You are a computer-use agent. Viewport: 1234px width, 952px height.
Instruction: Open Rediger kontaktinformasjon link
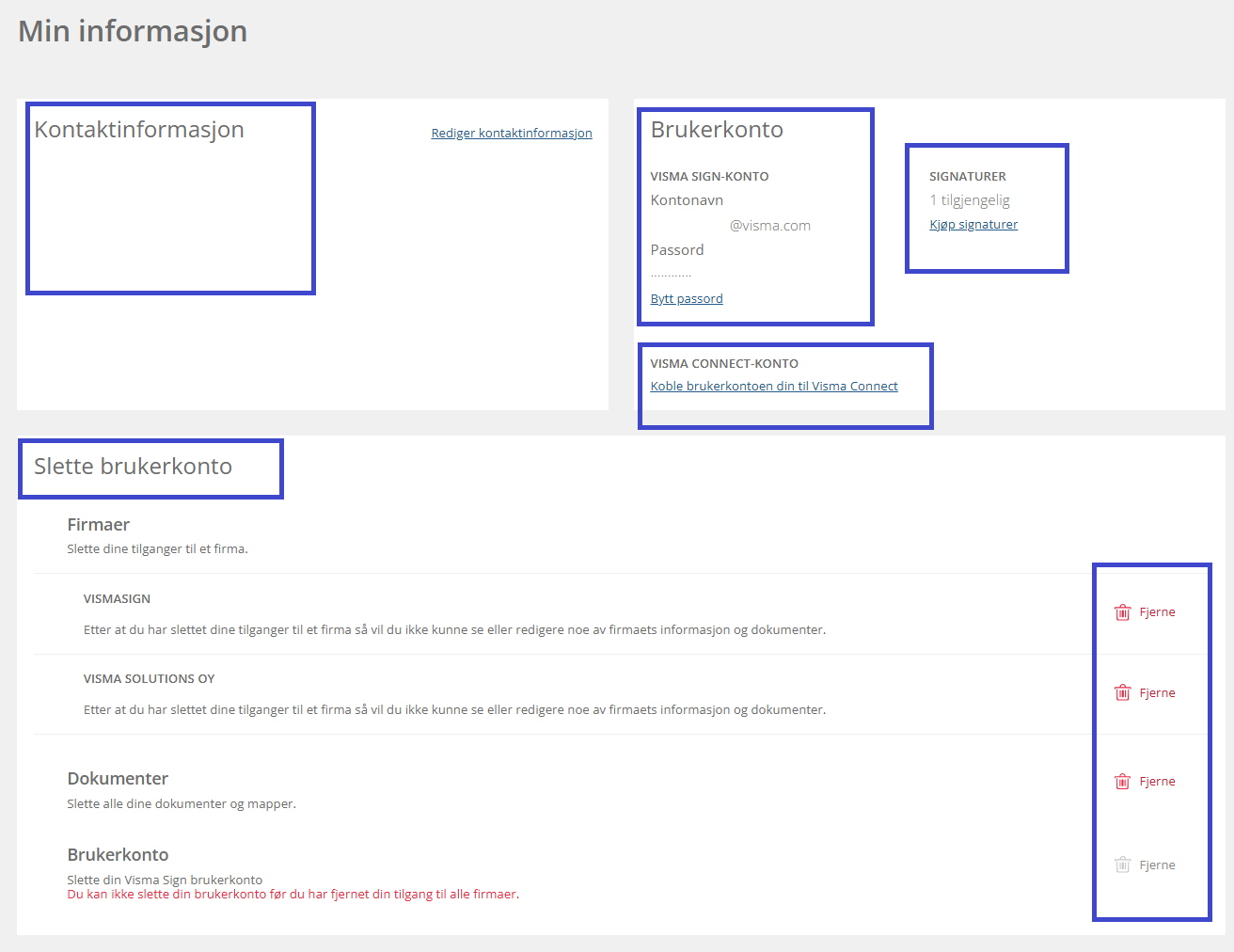click(x=512, y=134)
